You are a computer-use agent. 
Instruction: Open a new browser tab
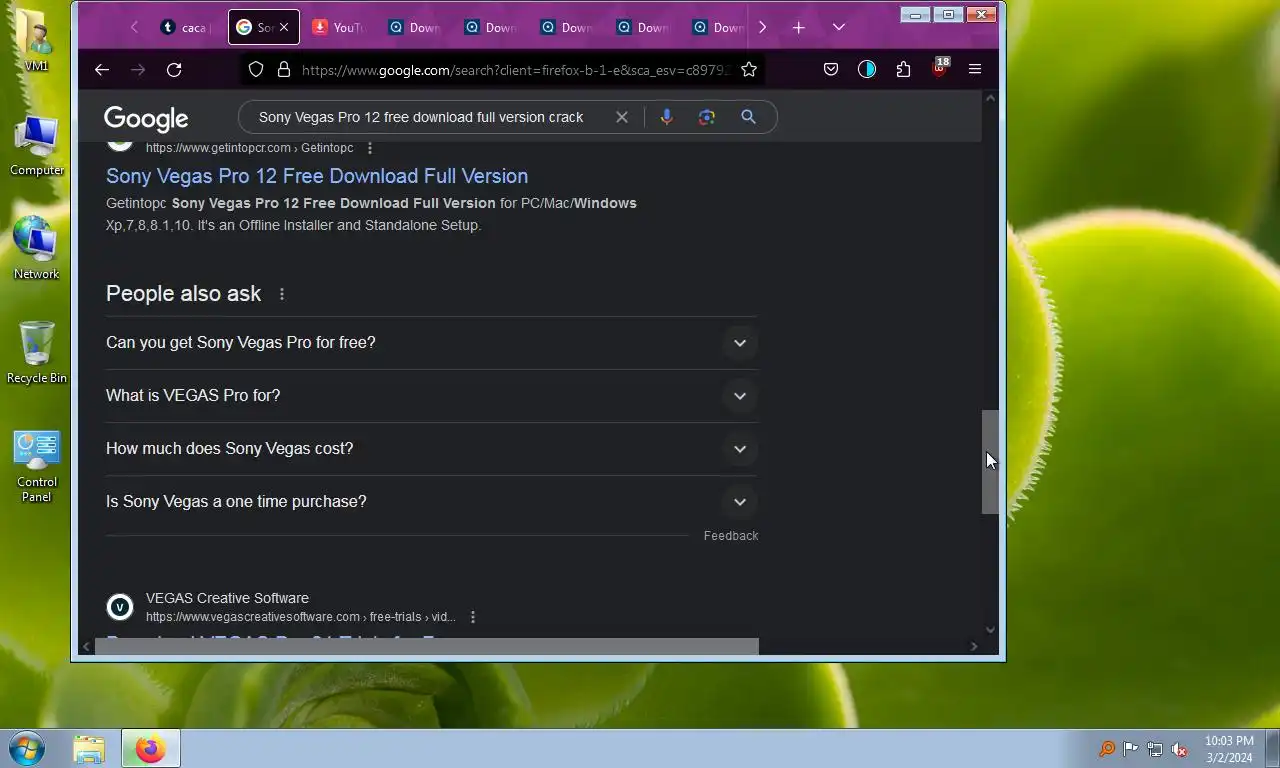click(x=798, y=28)
